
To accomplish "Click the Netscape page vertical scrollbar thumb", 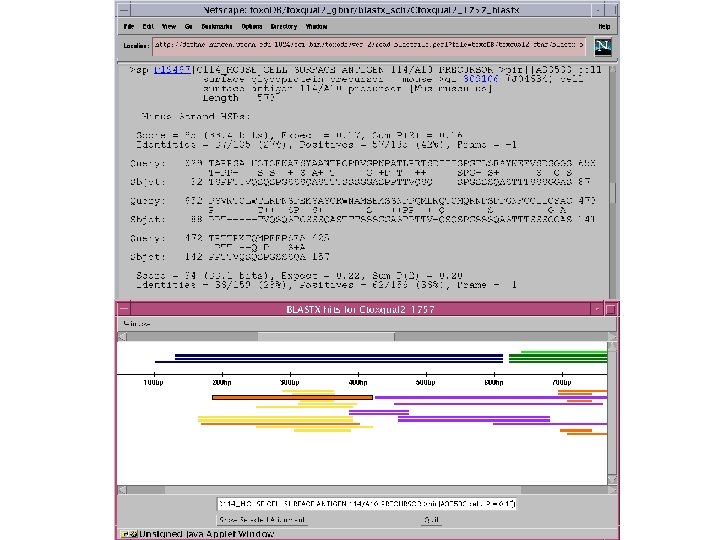I will point(613,192).
